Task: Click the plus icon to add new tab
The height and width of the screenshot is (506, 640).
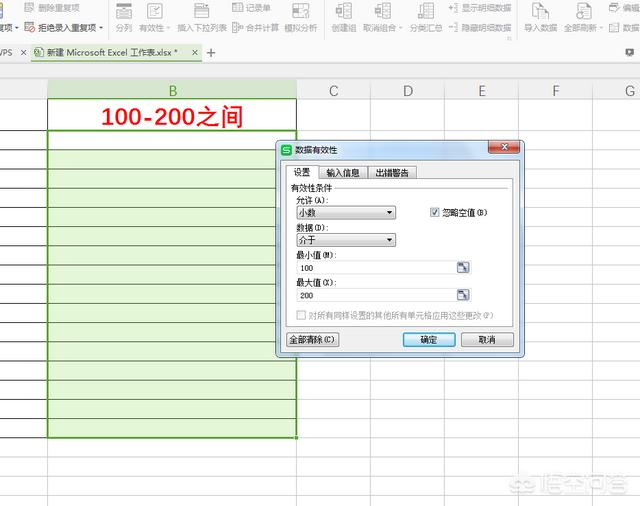Action: [x=211, y=53]
